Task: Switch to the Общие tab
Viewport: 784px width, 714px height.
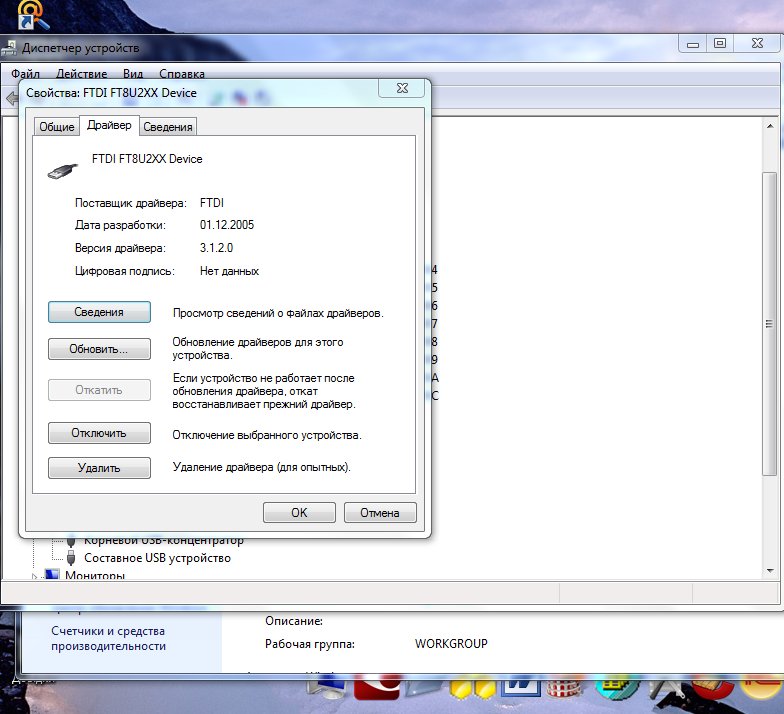Action: tap(56, 127)
